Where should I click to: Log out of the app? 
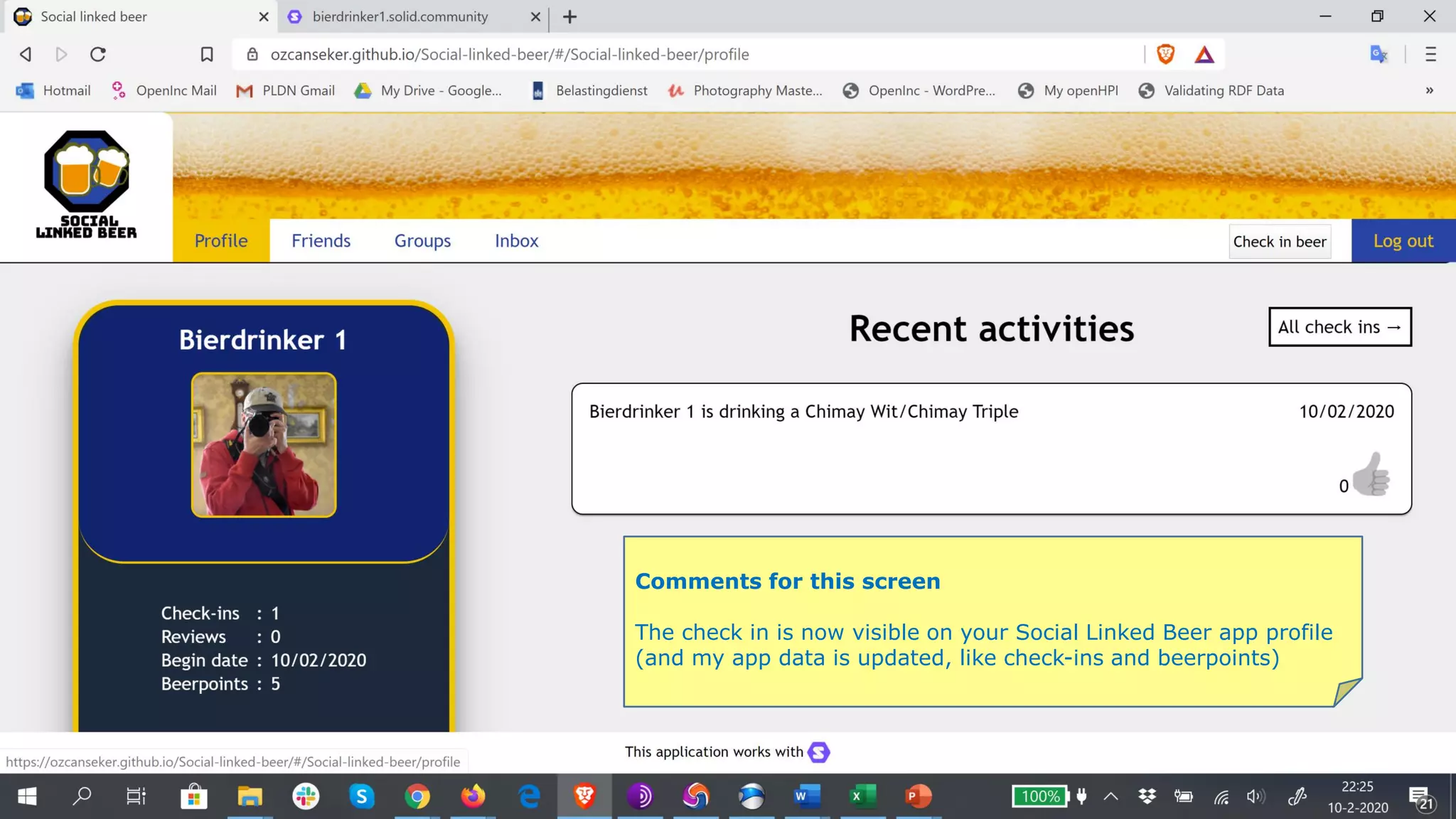pyautogui.click(x=1403, y=240)
